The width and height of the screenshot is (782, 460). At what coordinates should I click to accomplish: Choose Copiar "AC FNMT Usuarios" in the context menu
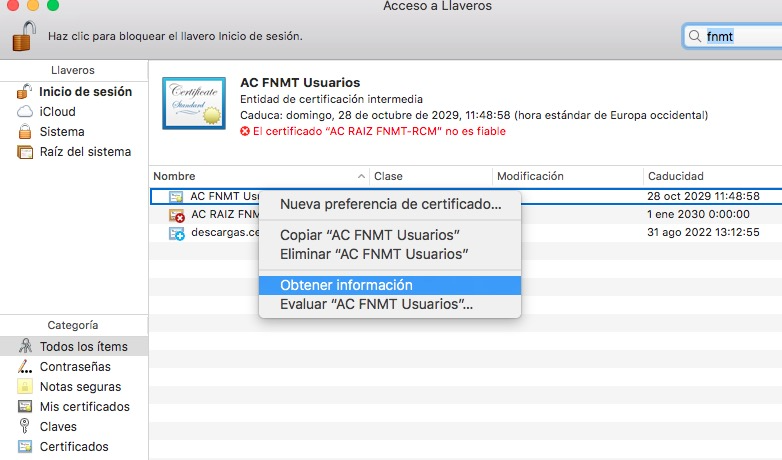pyautogui.click(x=390, y=235)
